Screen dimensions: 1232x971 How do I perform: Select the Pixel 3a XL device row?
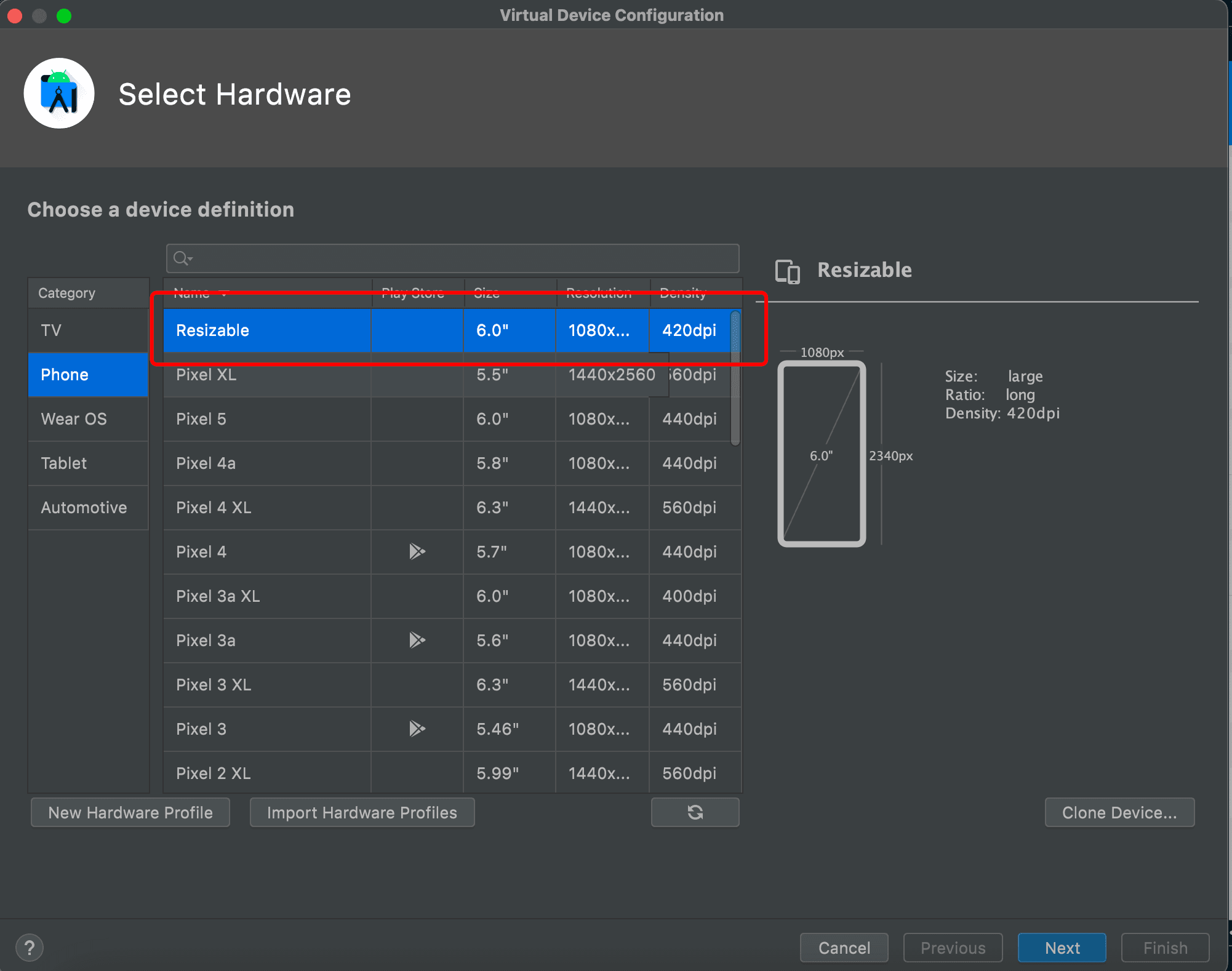(452, 596)
